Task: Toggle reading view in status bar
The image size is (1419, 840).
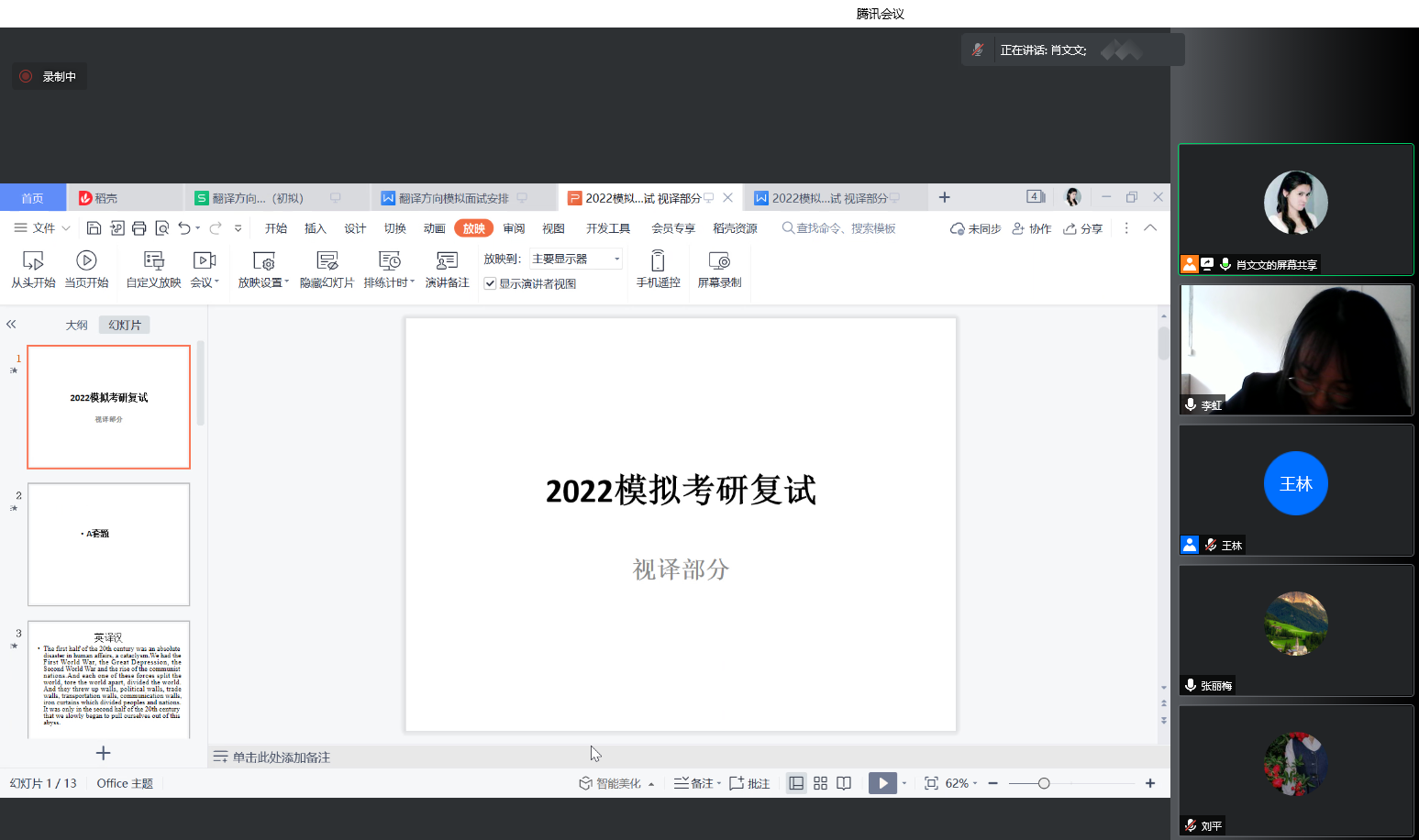Action: pyautogui.click(x=844, y=783)
